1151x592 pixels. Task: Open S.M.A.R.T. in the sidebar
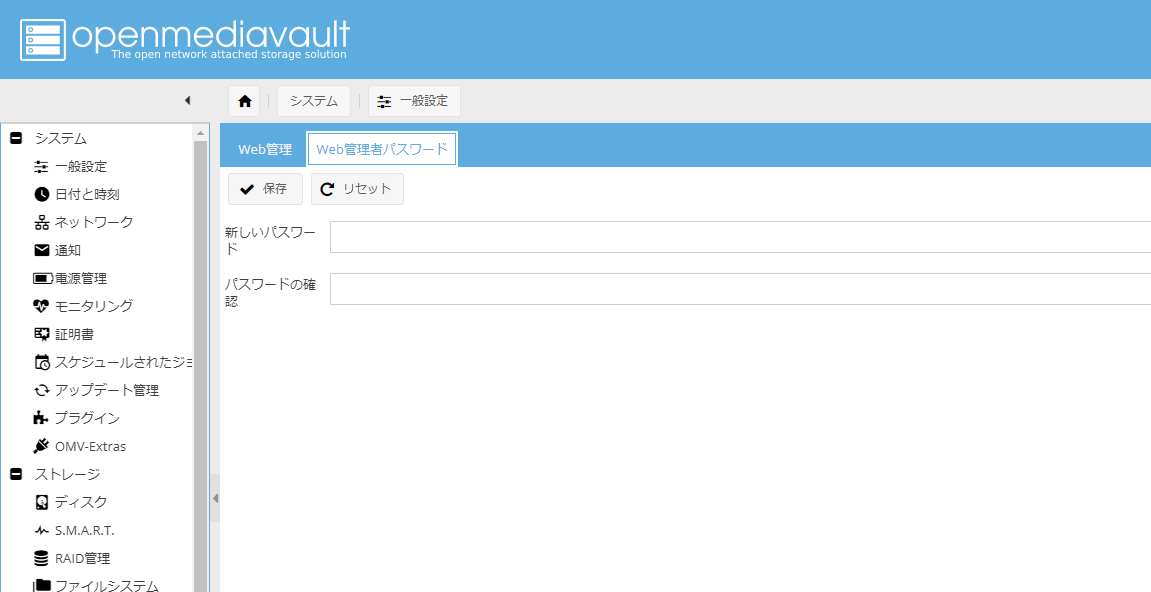[x=74, y=530]
